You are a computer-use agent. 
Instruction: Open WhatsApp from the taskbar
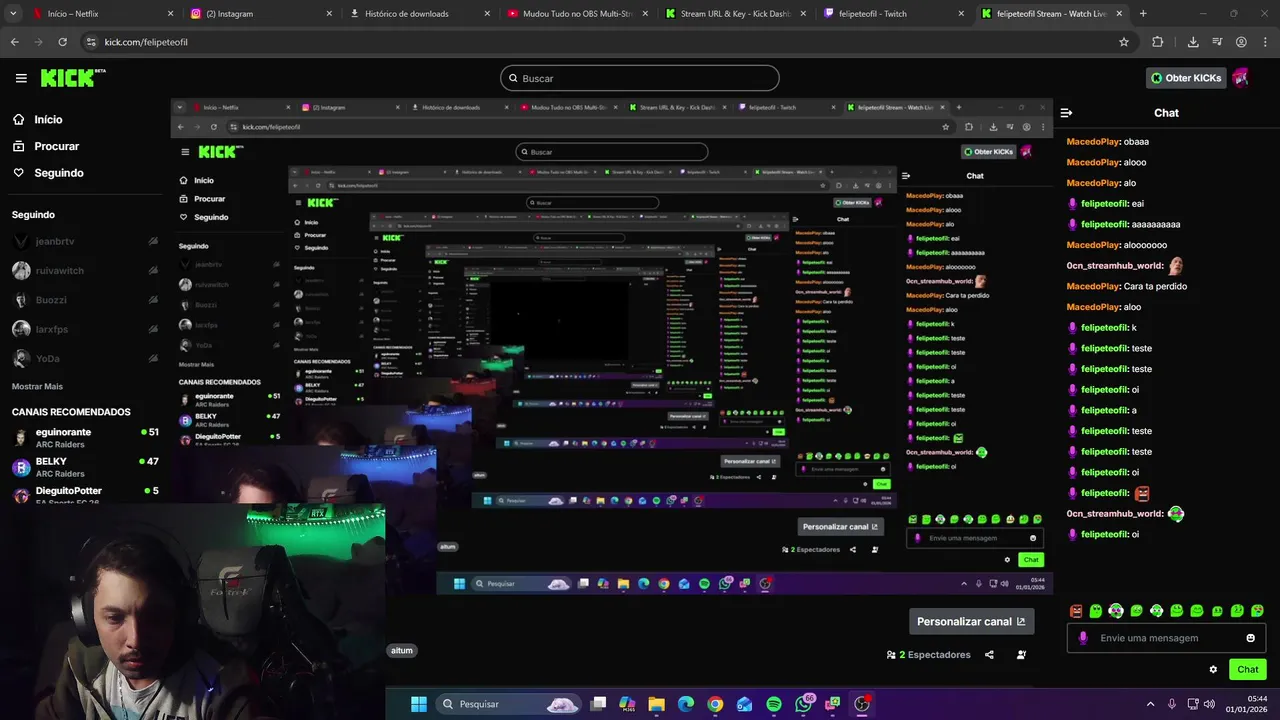coord(804,704)
